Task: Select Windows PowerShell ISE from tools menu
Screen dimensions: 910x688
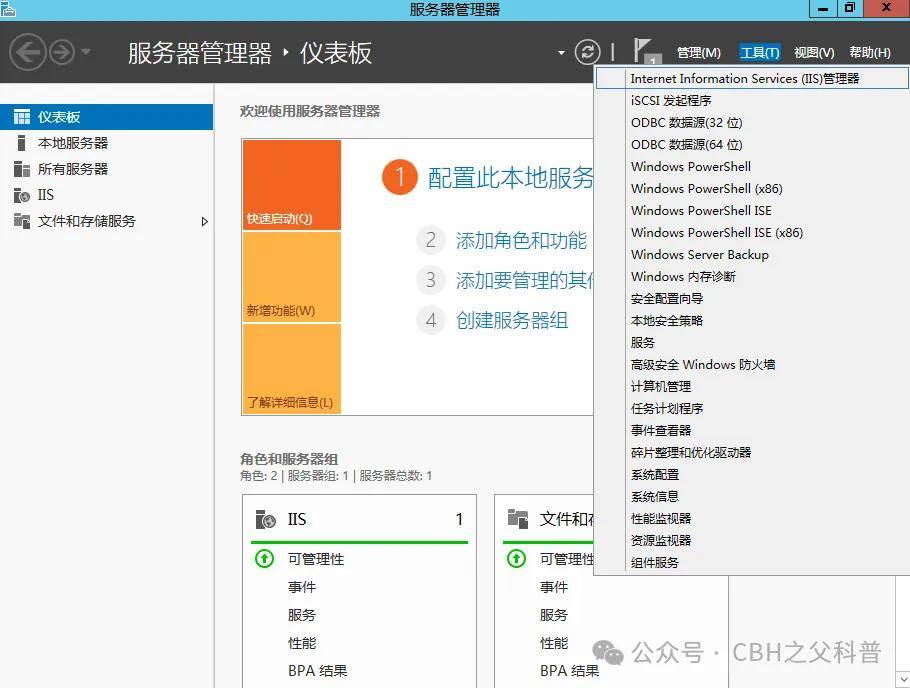Action: (701, 210)
